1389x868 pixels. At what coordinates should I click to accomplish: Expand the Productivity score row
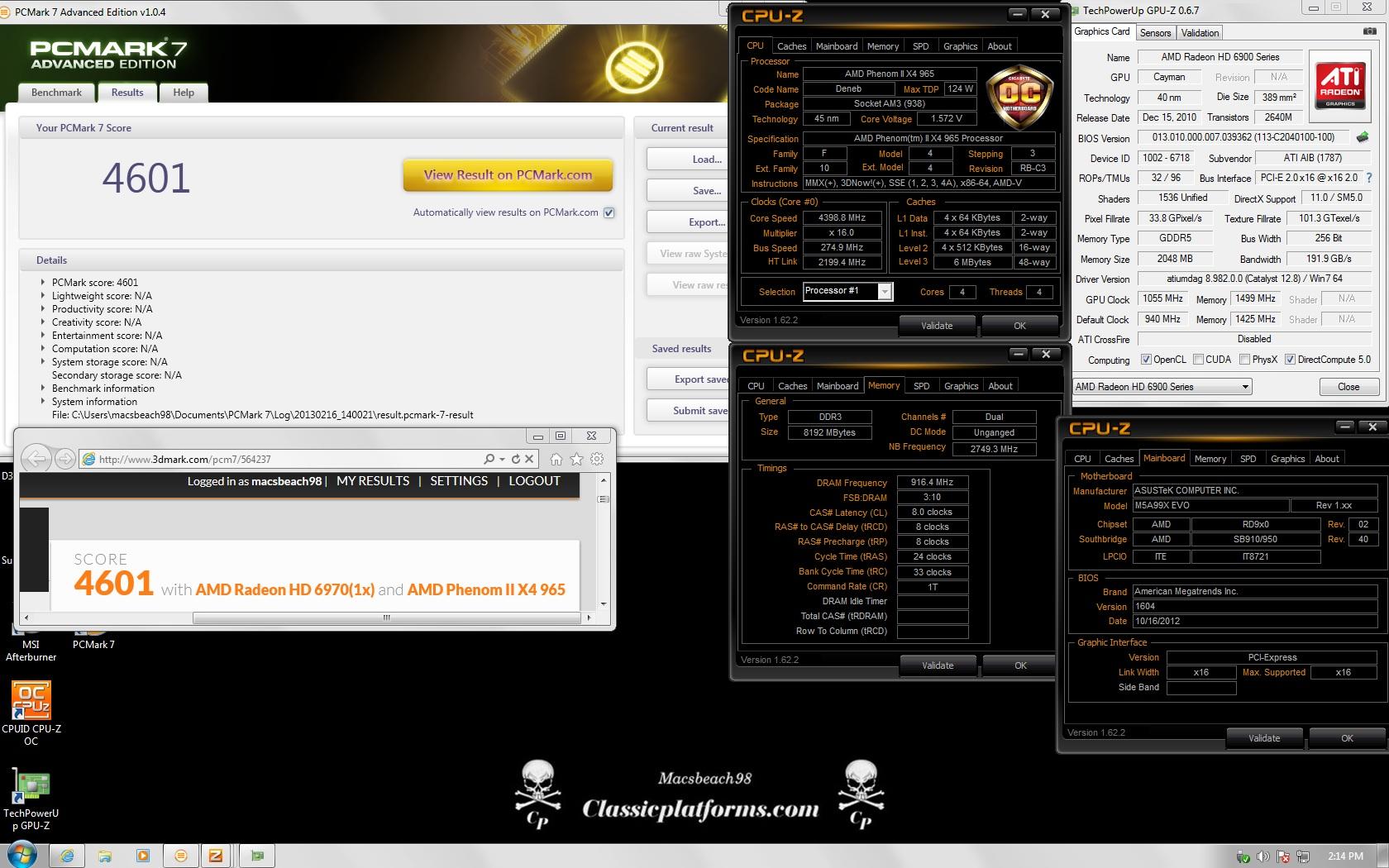pyautogui.click(x=43, y=308)
